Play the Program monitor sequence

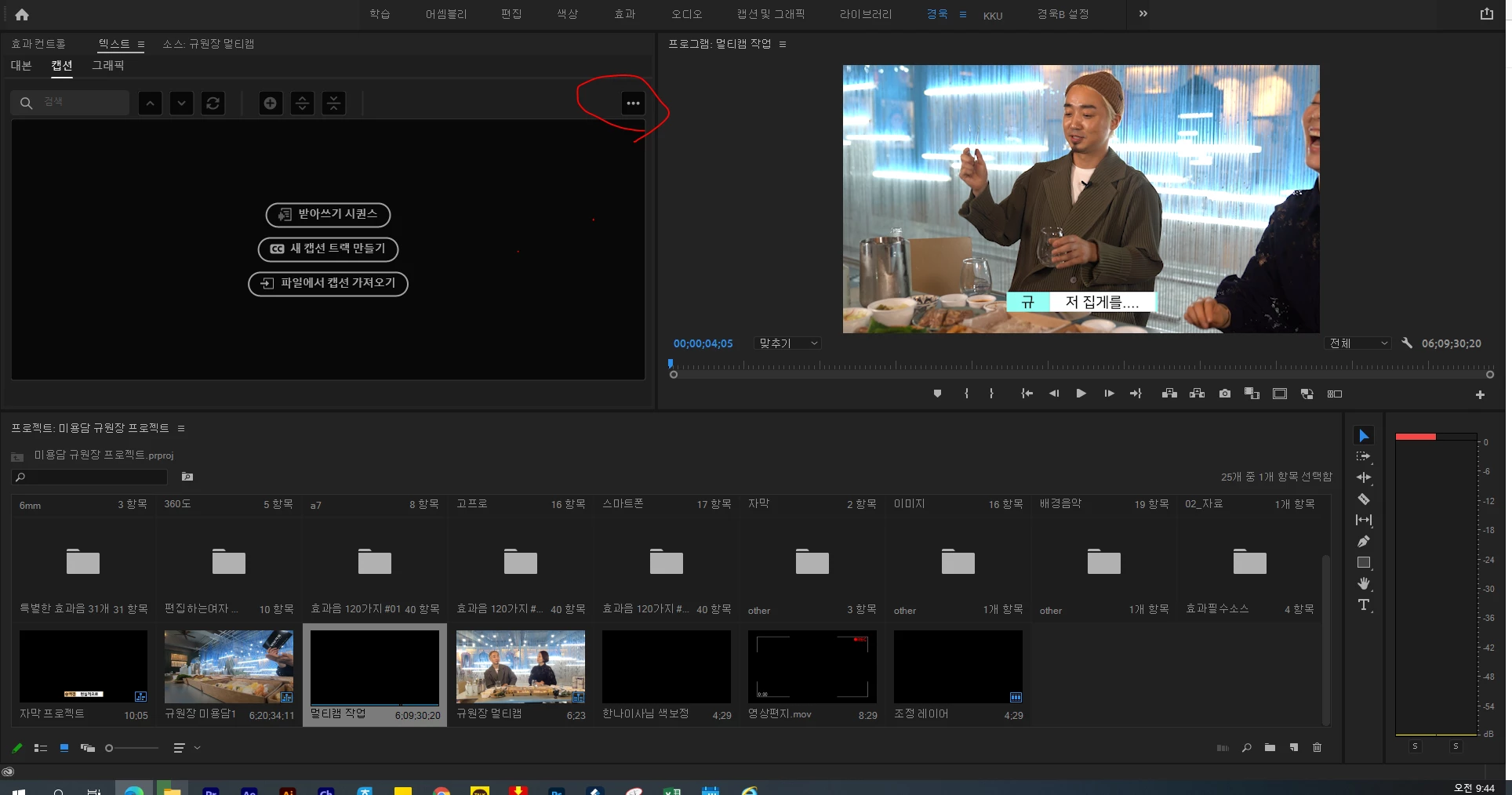click(1081, 394)
